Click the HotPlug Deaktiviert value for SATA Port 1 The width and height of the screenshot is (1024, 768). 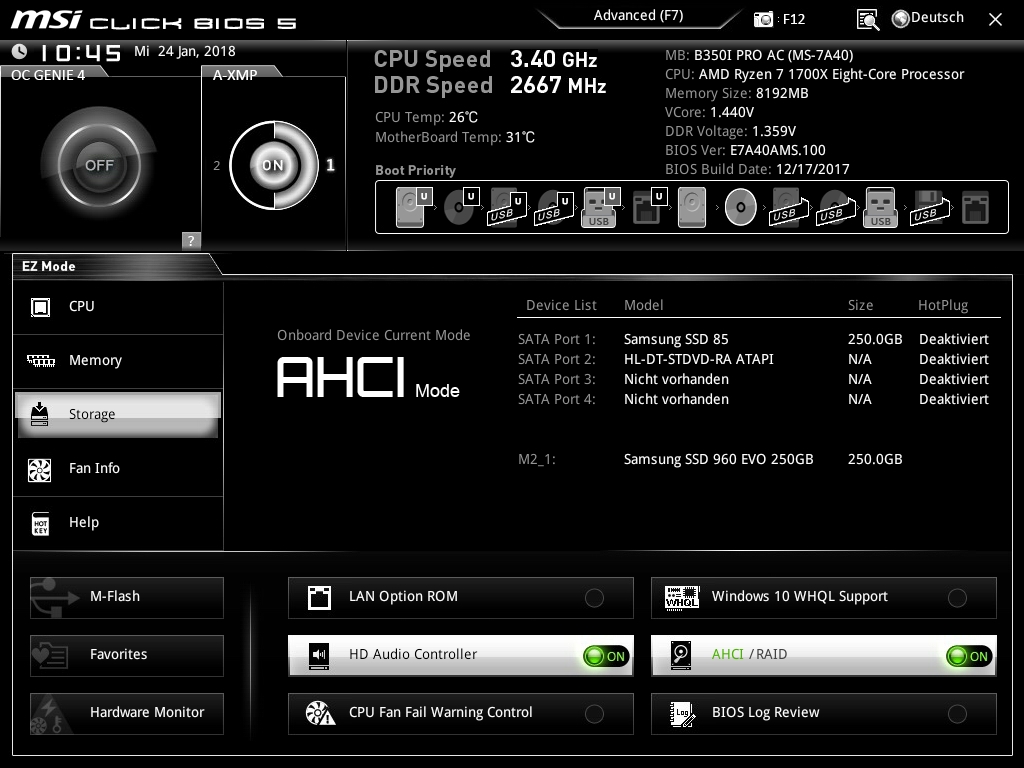pos(953,340)
